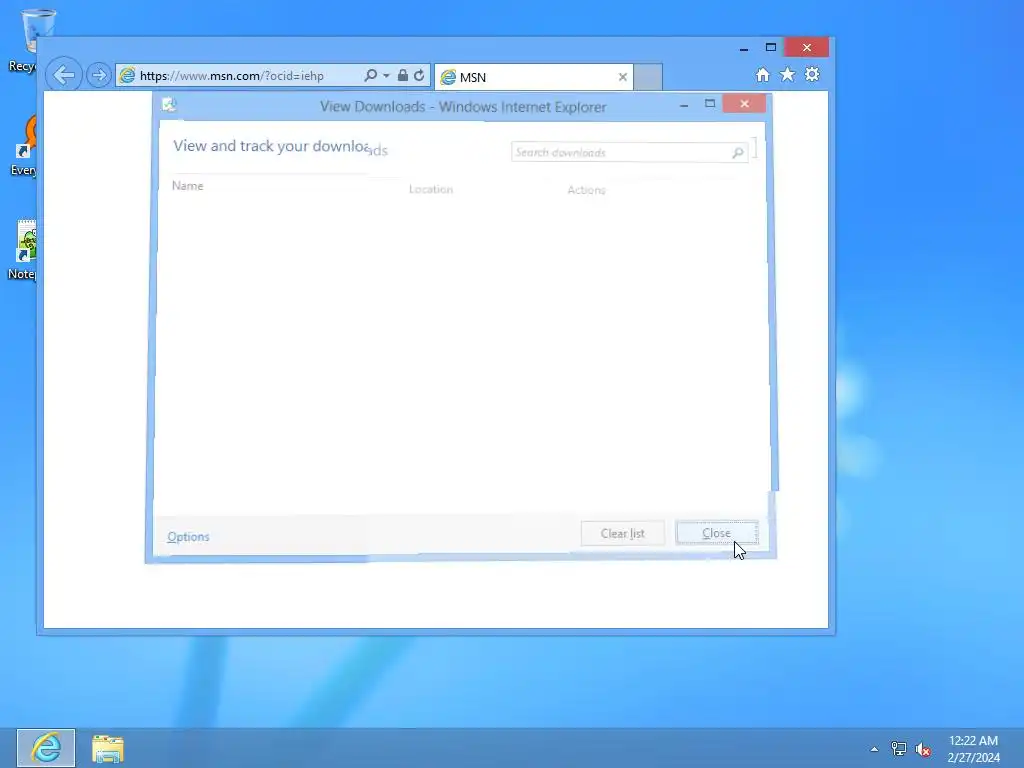Close View Downloads with the red X
The image size is (1024, 768).
pyautogui.click(x=744, y=104)
